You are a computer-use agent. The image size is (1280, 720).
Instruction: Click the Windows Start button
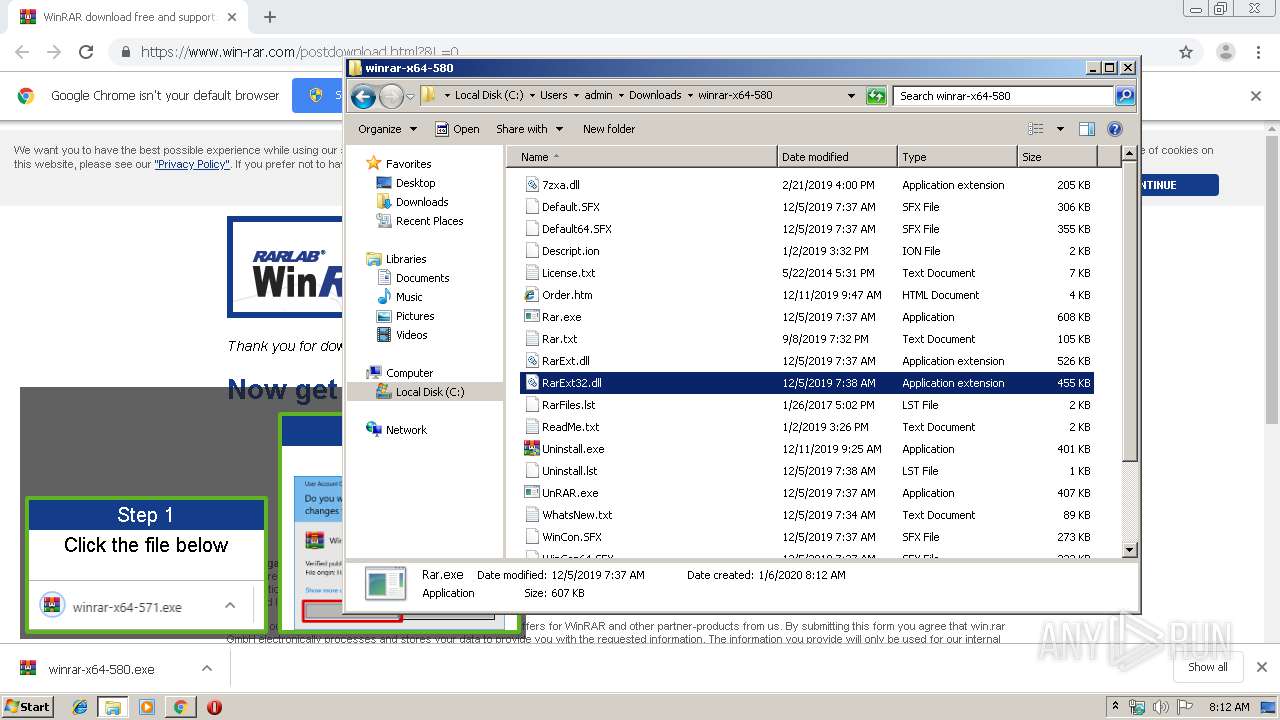pyautogui.click(x=27, y=707)
